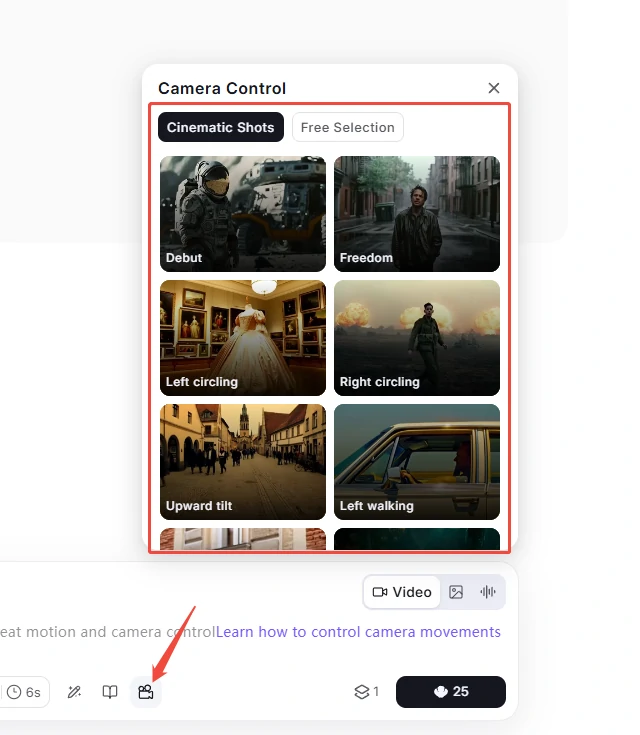Open the 6s duration setting
Screen dimensions: 640x735
(x=24, y=692)
